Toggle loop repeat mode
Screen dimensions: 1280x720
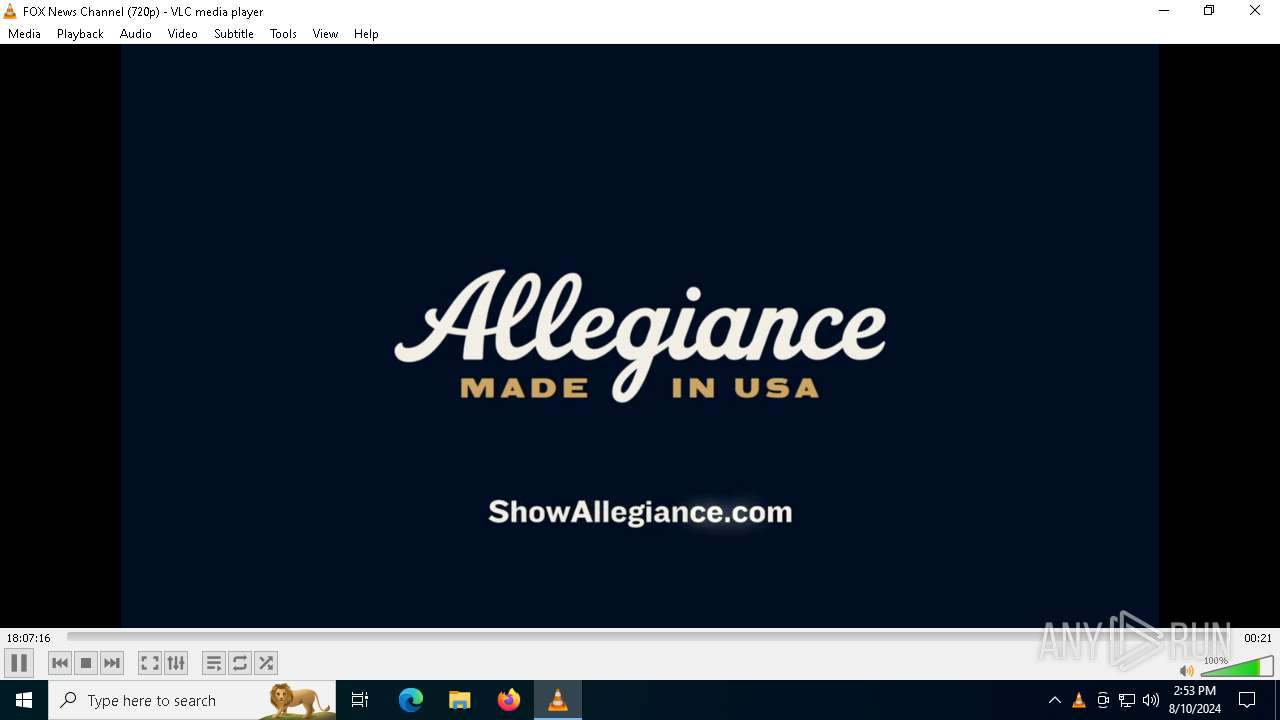(x=240, y=663)
